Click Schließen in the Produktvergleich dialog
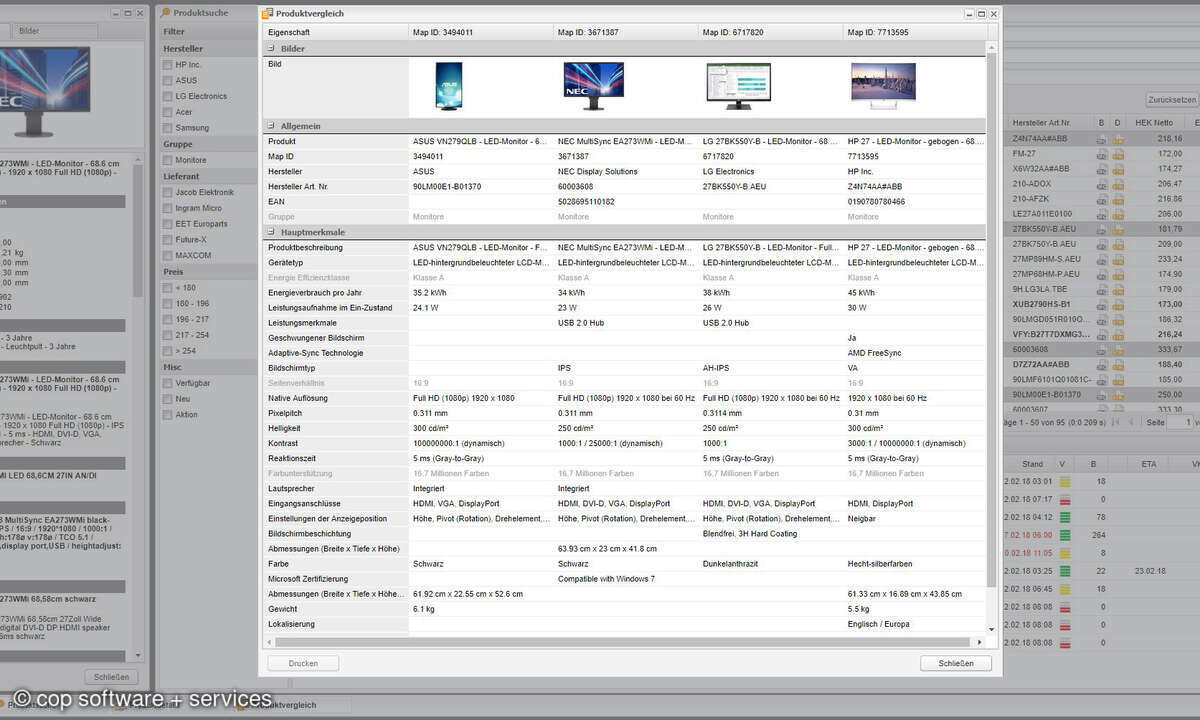 pyautogui.click(x=956, y=663)
